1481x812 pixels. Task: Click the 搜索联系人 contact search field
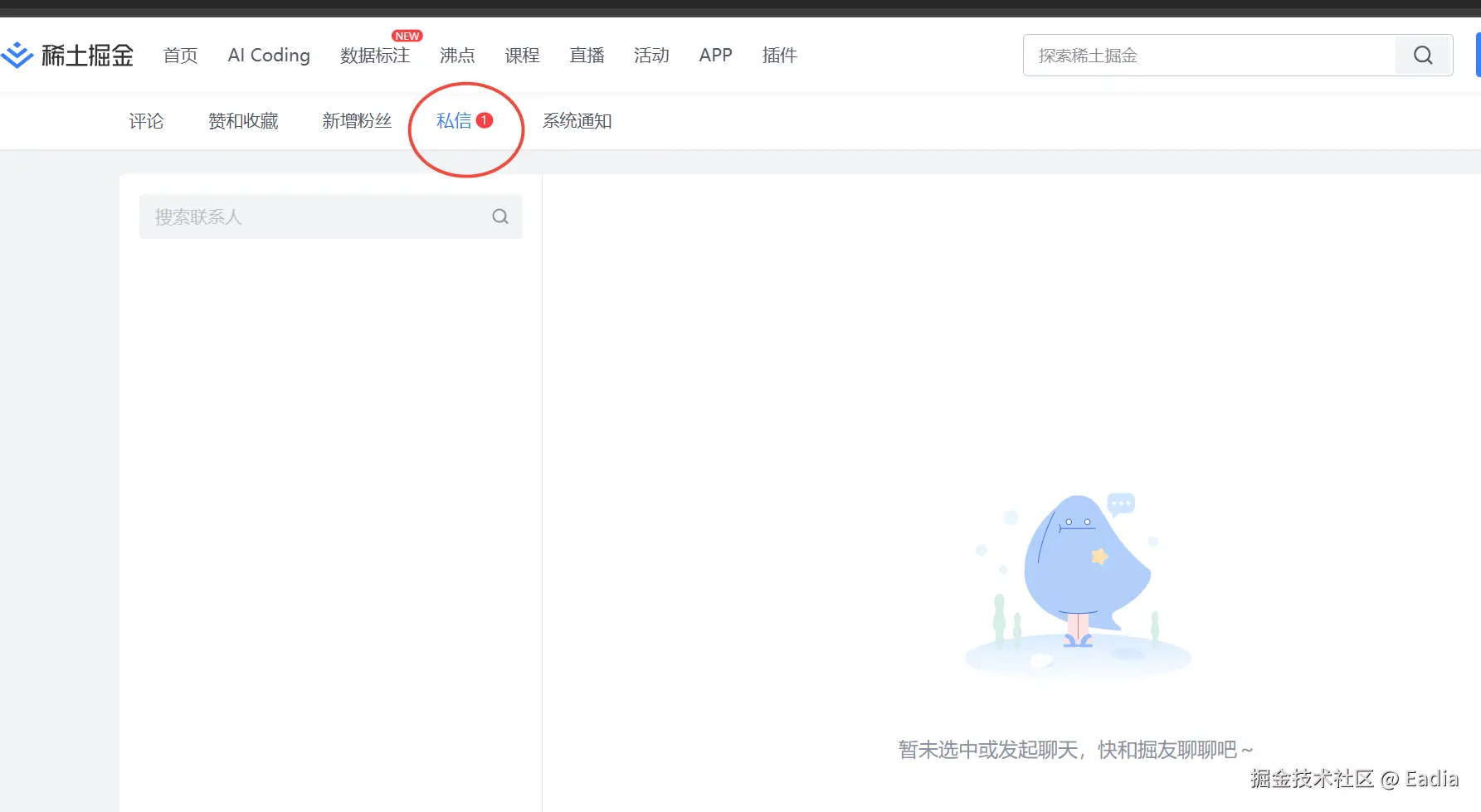(307, 216)
